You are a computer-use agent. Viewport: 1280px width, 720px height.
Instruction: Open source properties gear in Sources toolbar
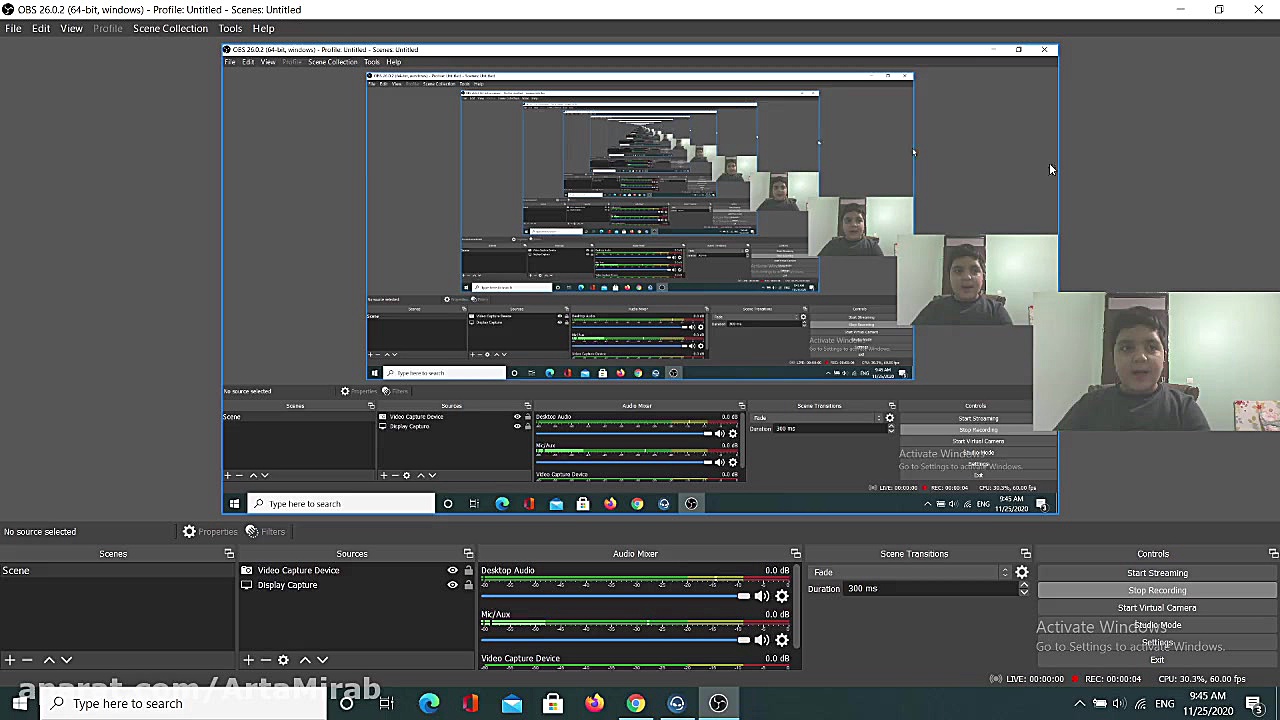[283, 660]
